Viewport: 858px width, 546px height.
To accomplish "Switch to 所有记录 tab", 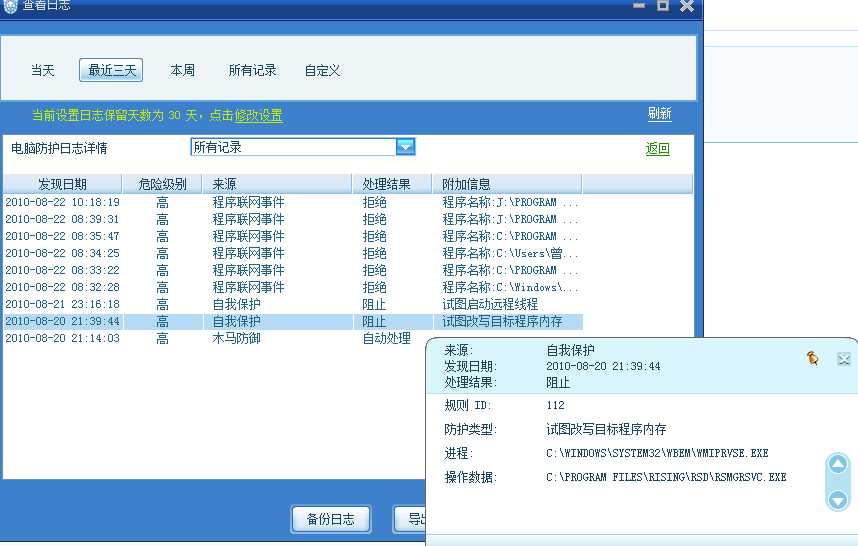I will tap(252, 71).
